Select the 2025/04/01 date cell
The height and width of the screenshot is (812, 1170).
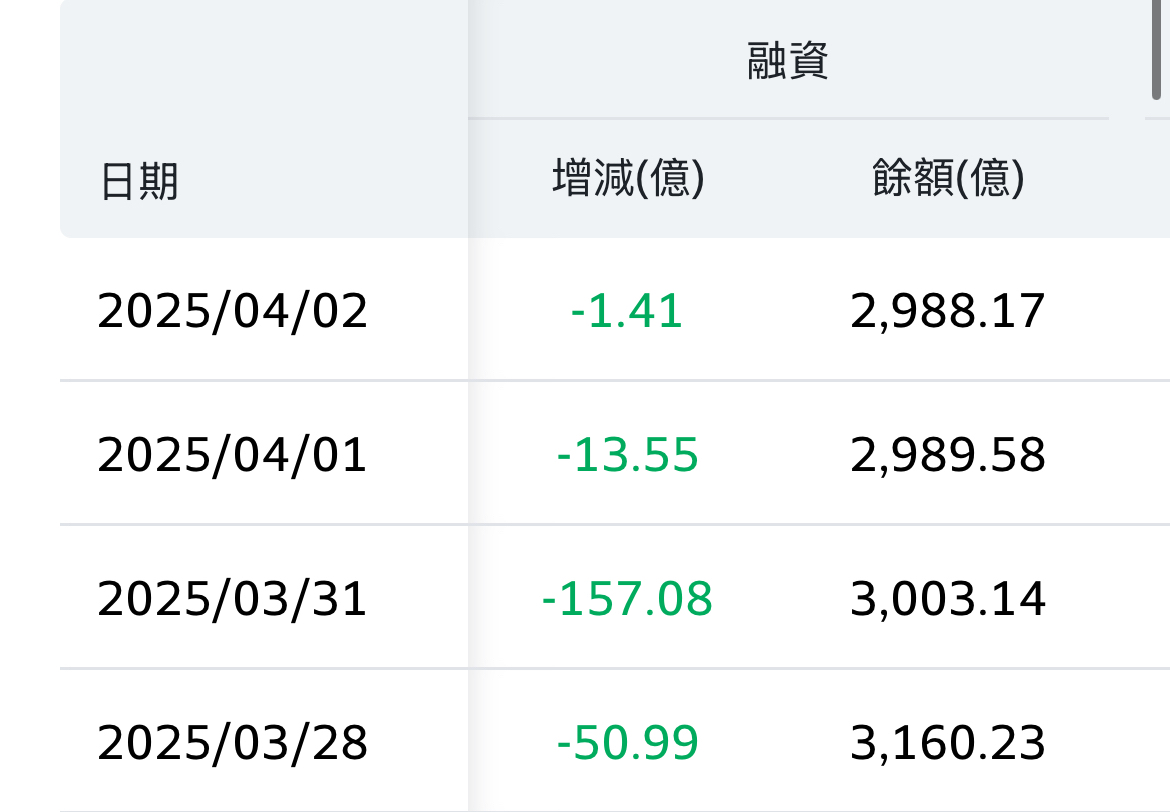tap(233, 455)
